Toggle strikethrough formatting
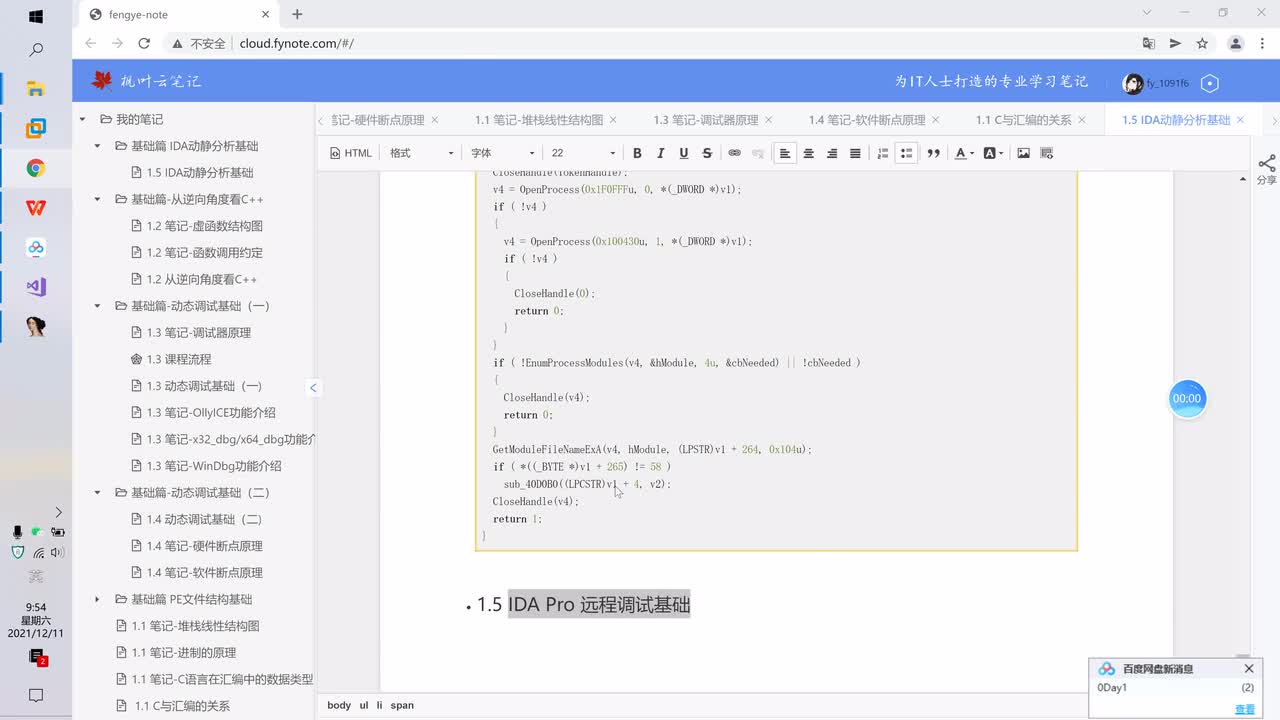 707,153
